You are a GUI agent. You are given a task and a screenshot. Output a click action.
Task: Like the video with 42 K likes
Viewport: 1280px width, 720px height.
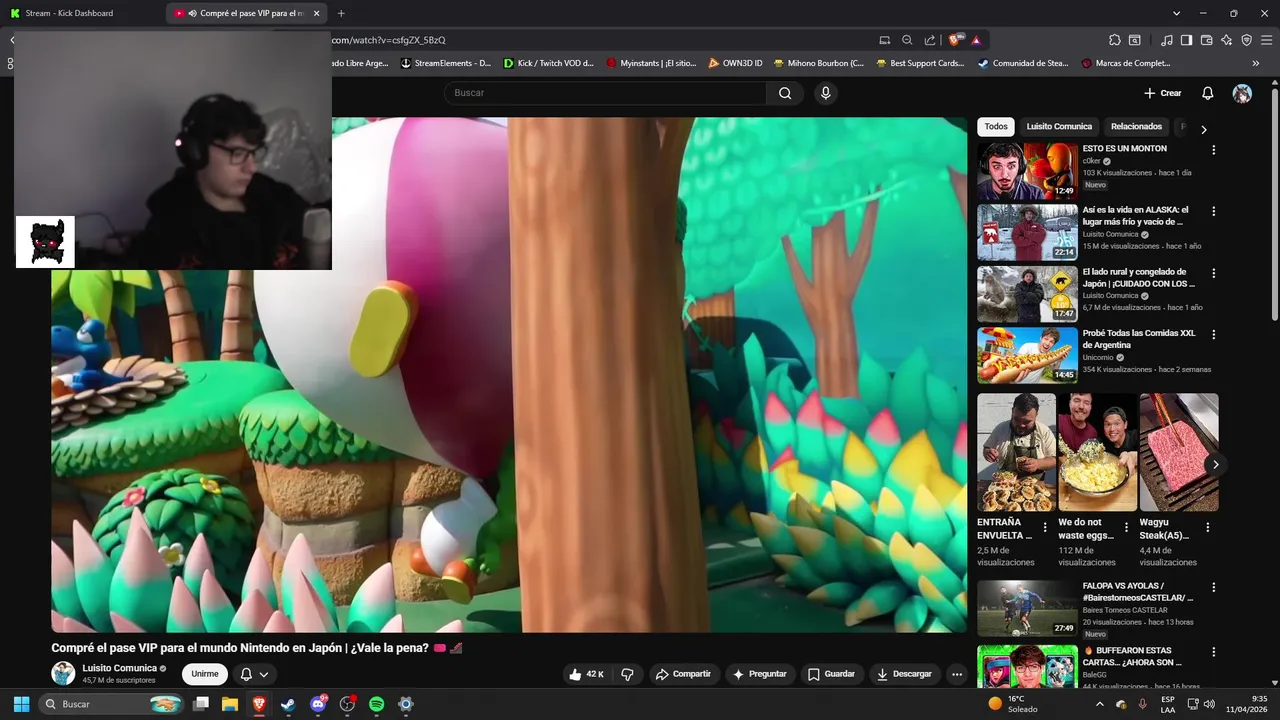click(x=586, y=674)
